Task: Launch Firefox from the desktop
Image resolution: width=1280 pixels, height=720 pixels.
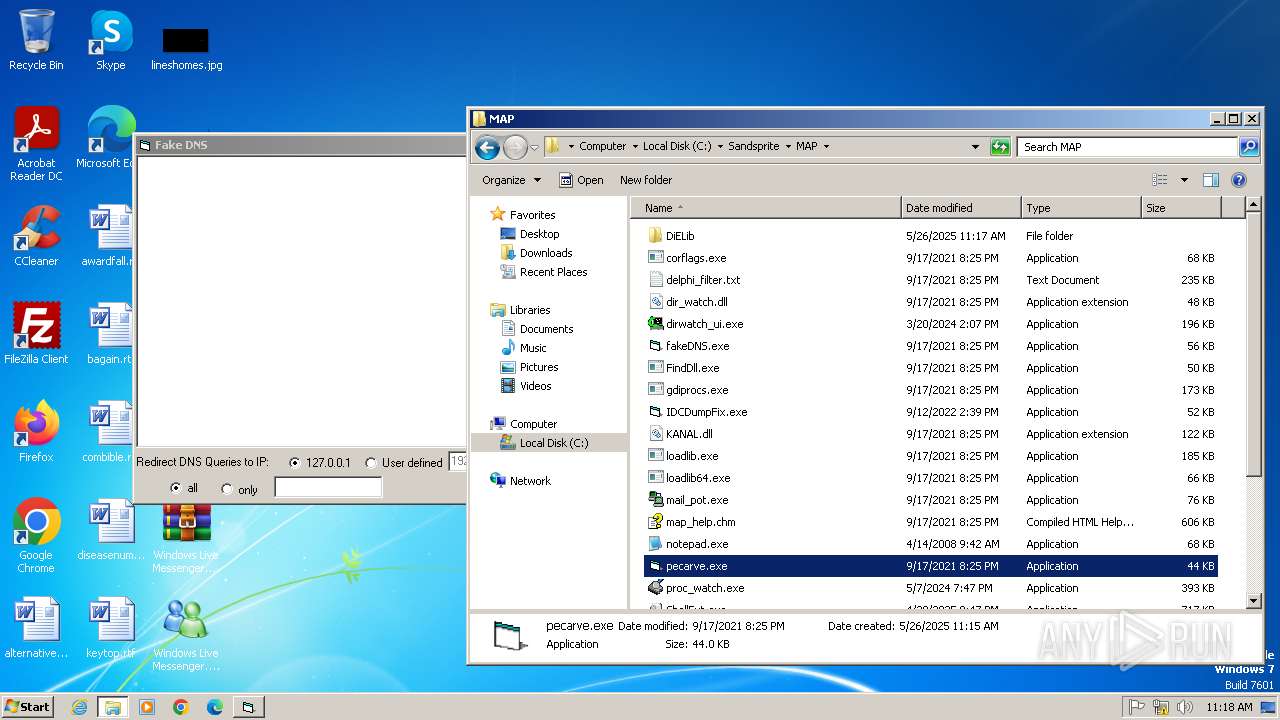Action: [x=36, y=431]
